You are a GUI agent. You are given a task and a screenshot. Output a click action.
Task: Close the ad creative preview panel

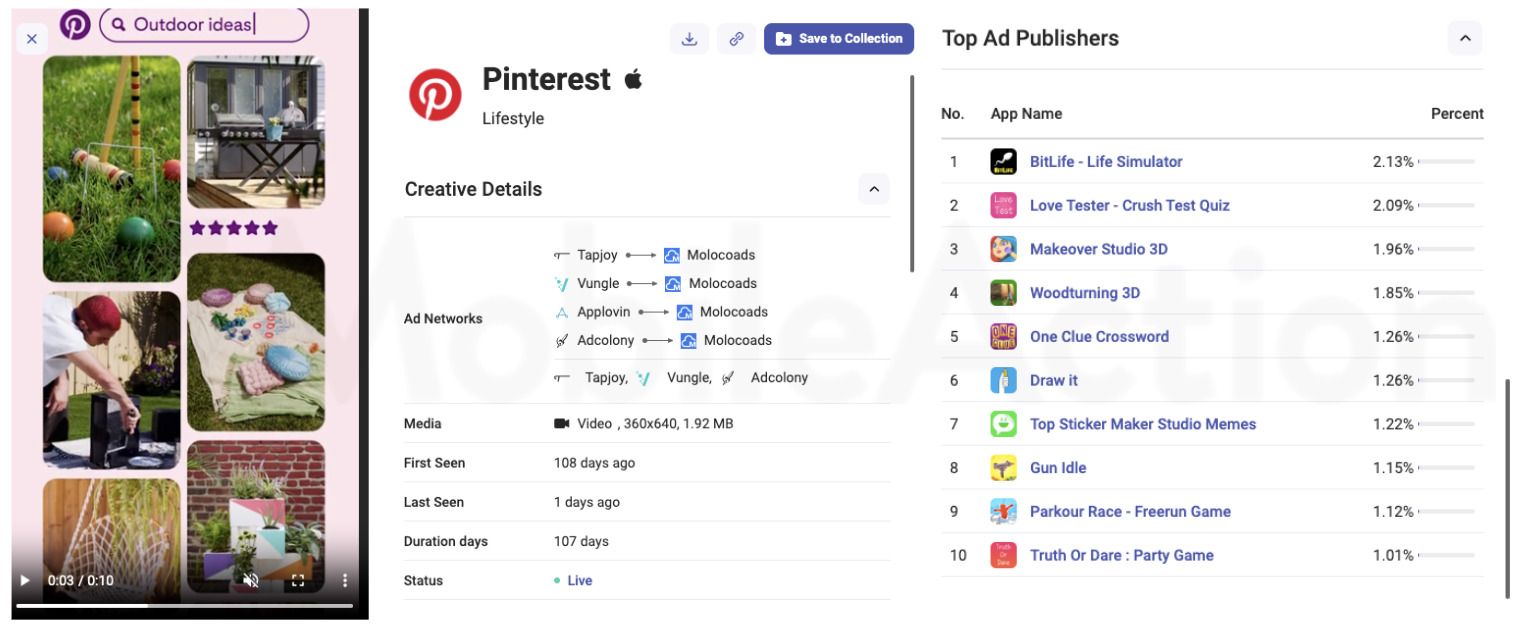tap(32, 39)
